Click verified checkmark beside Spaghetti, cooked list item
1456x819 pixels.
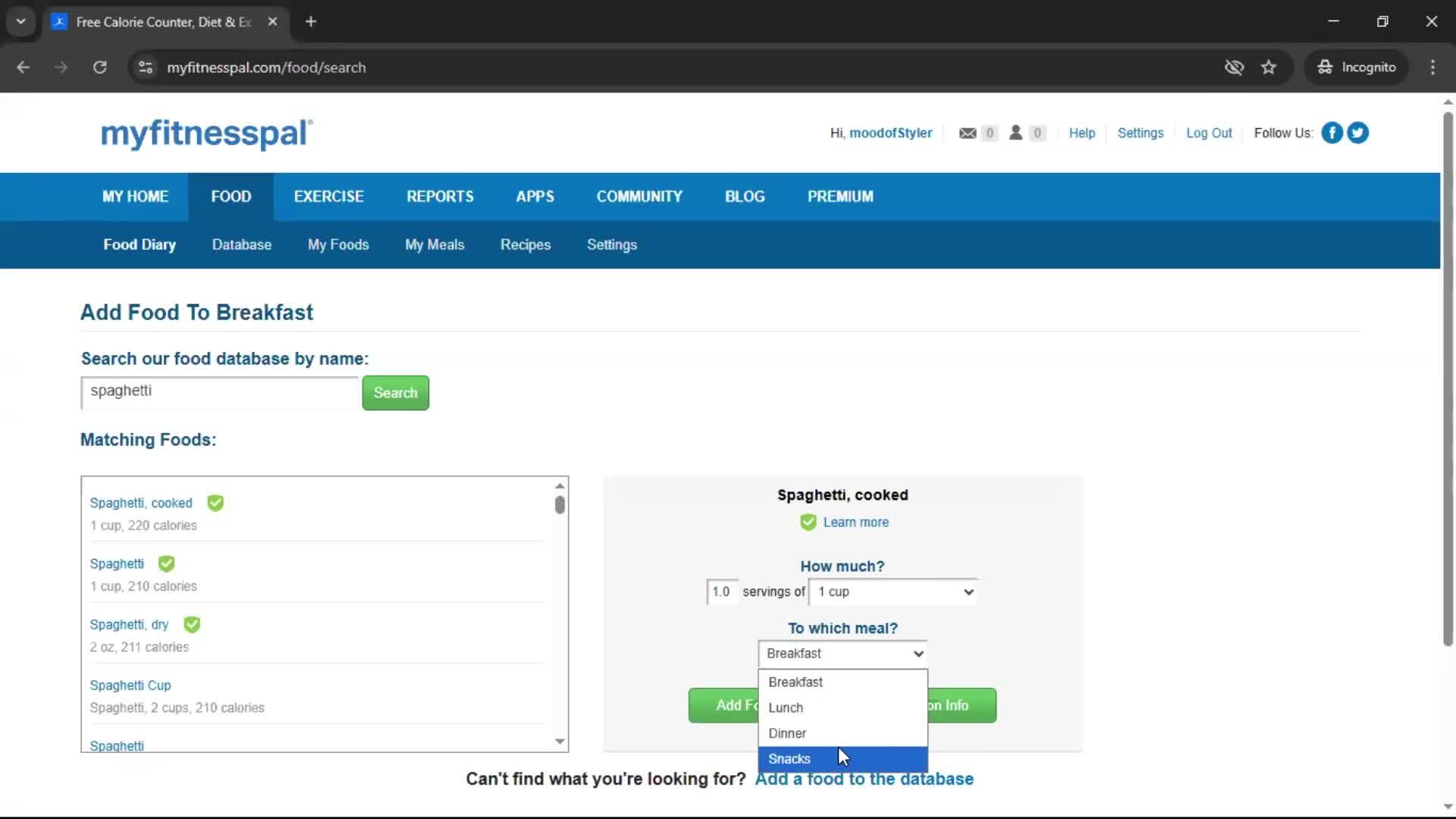pos(215,503)
